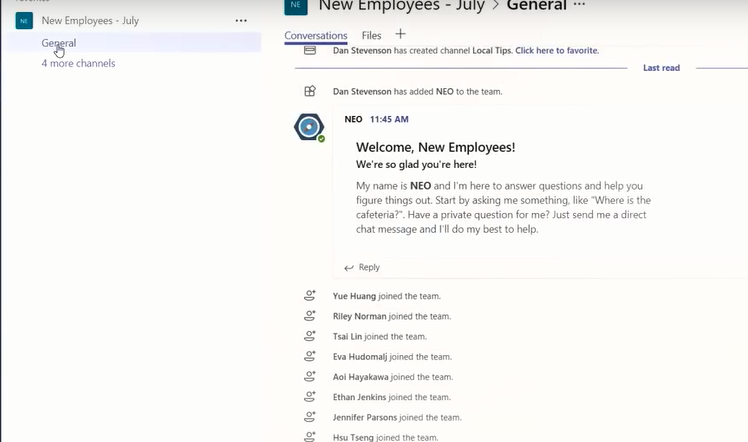The width and height of the screenshot is (748, 442).
Task: Click the app-added icon beside NEO added message
Action: coord(310,91)
